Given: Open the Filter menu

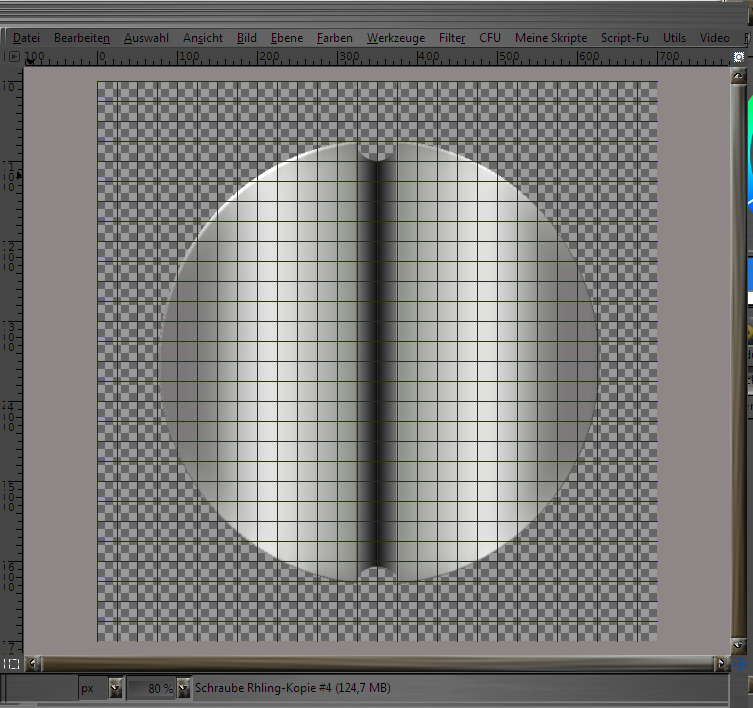Looking at the screenshot, I should tap(452, 38).
